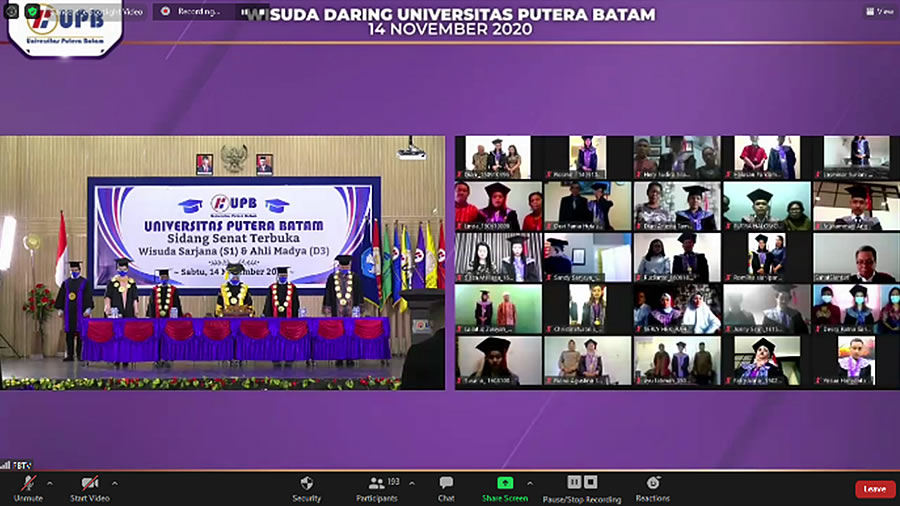Image resolution: width=900 pixels, height=506 pixels.
Task: Select Sahat Sianturi's video thumbnail
Action: 853,258
